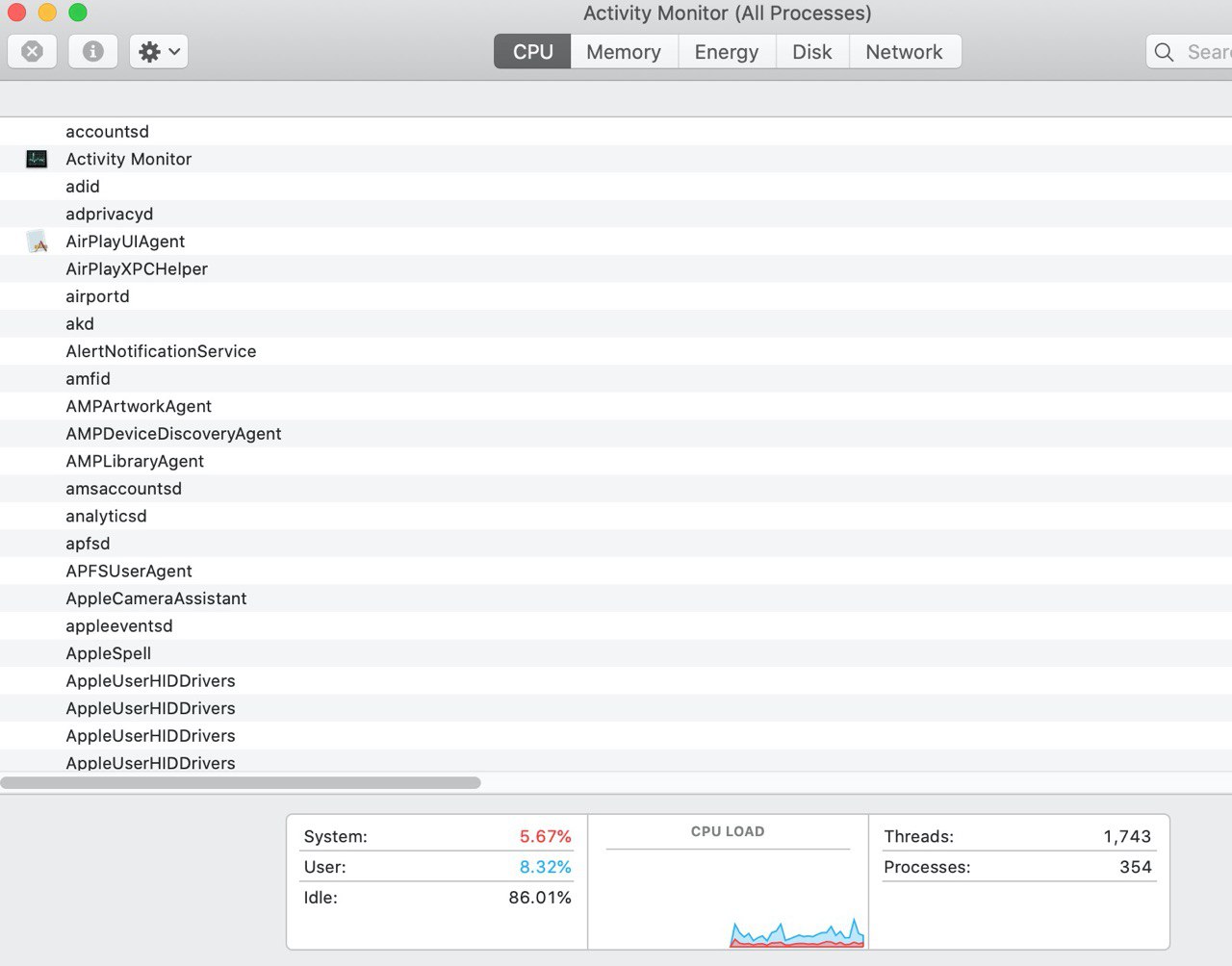Click the horizontal scrollbar thumb
Image resolution: width=1232 pixels, height=966 pixels.
tap(241, 782)
